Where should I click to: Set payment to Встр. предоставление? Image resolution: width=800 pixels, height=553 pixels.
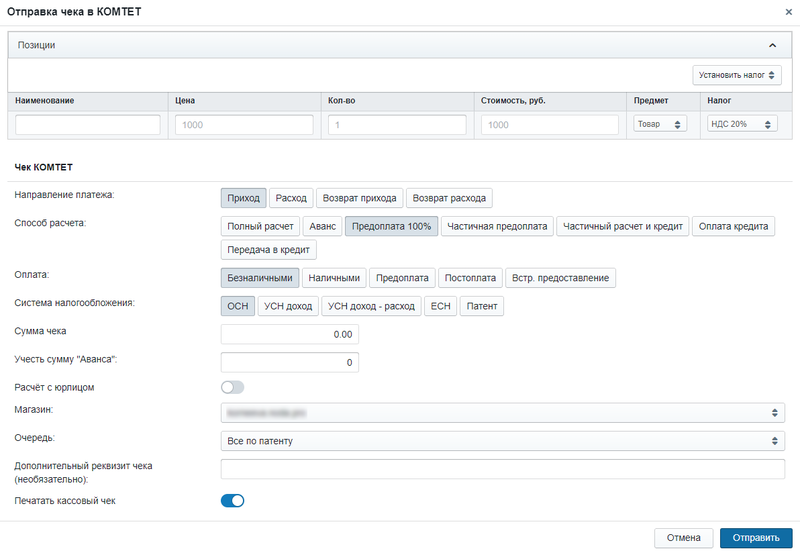tap(560, 278)
